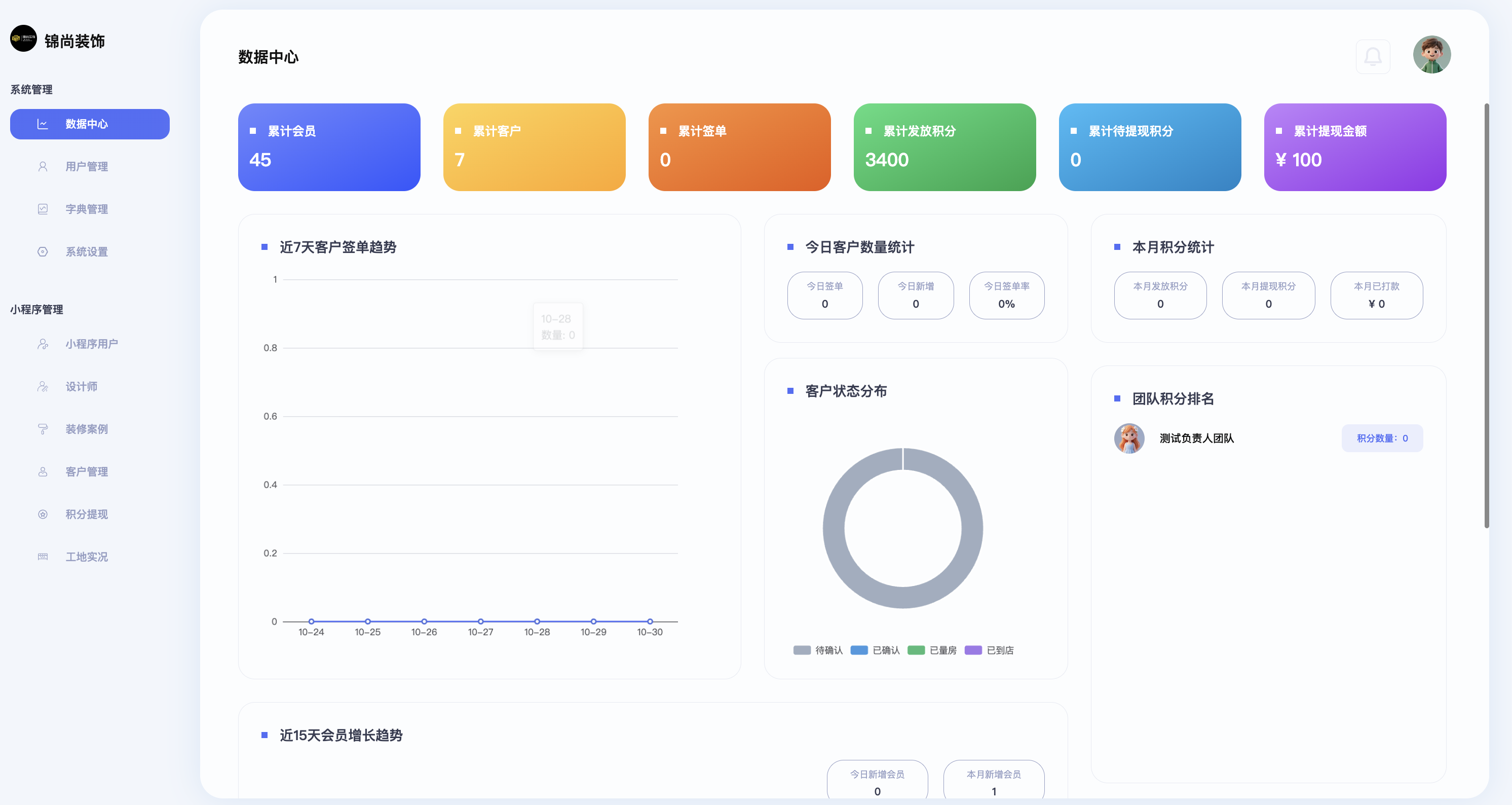This screenshot has width=1512, height=805.
Task: Open 系统设置 via its gear icon
Action: pos(43,251)
